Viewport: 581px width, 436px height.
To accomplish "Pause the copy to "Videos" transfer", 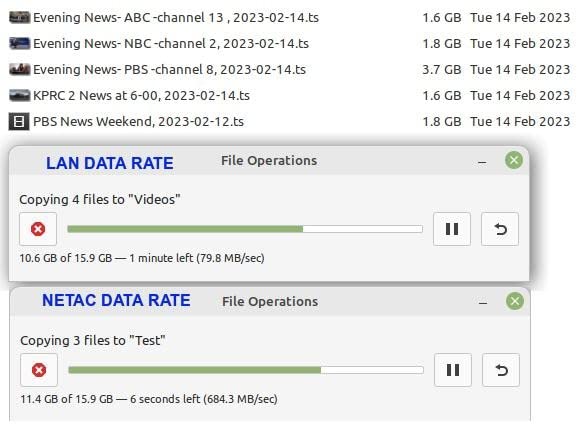I will (452, 229).
